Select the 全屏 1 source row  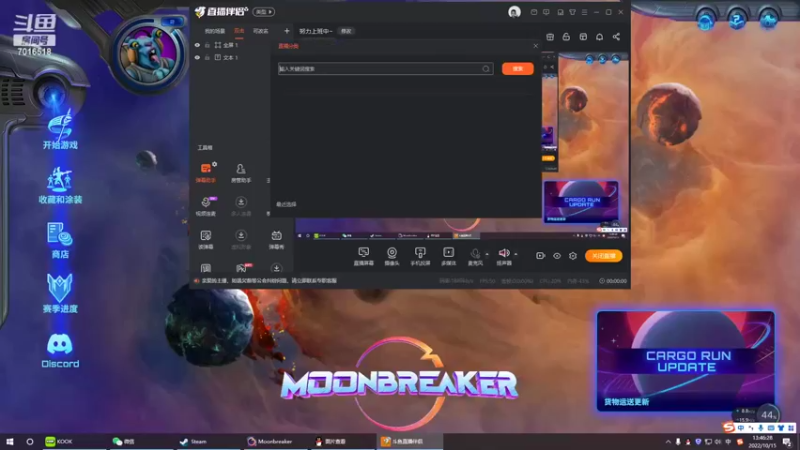pos(230,45)
